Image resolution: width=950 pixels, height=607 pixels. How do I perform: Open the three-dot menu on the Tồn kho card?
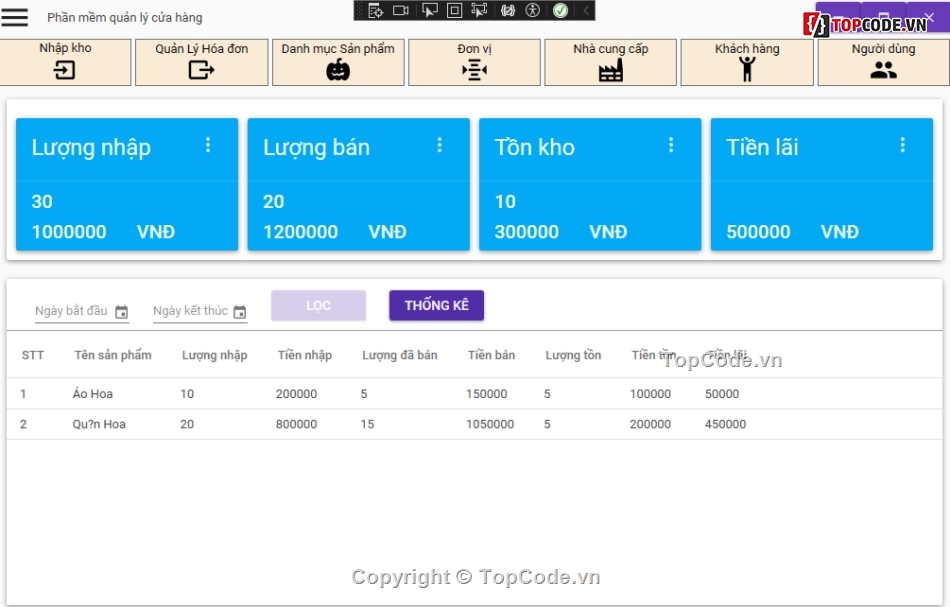pos(671,144)
